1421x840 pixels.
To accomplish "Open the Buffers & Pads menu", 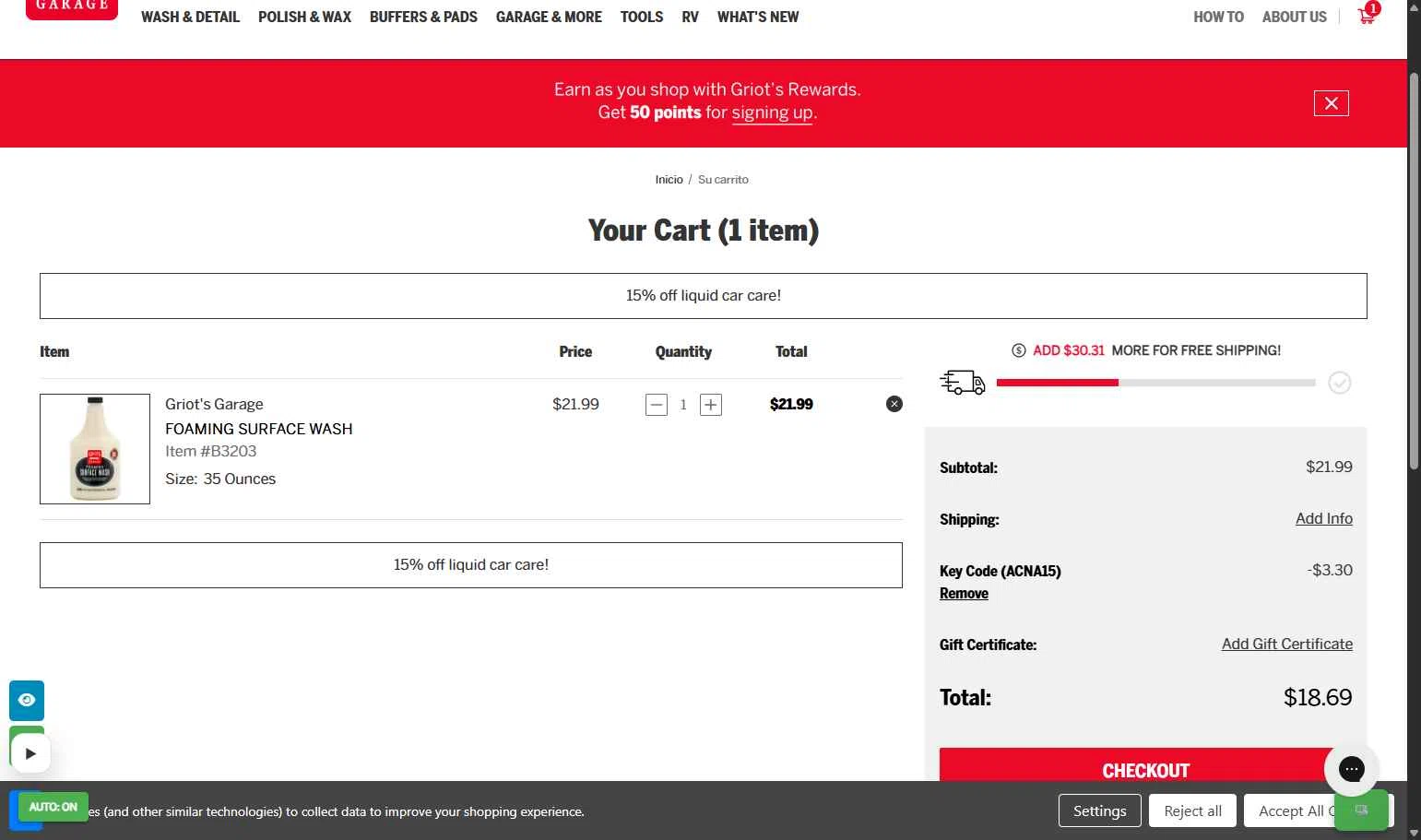I will (x=423, y=17).
